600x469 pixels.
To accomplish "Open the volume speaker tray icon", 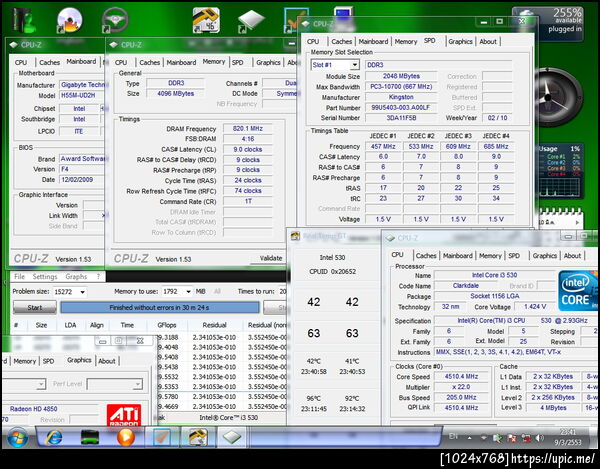I will (x=540, y=438).
